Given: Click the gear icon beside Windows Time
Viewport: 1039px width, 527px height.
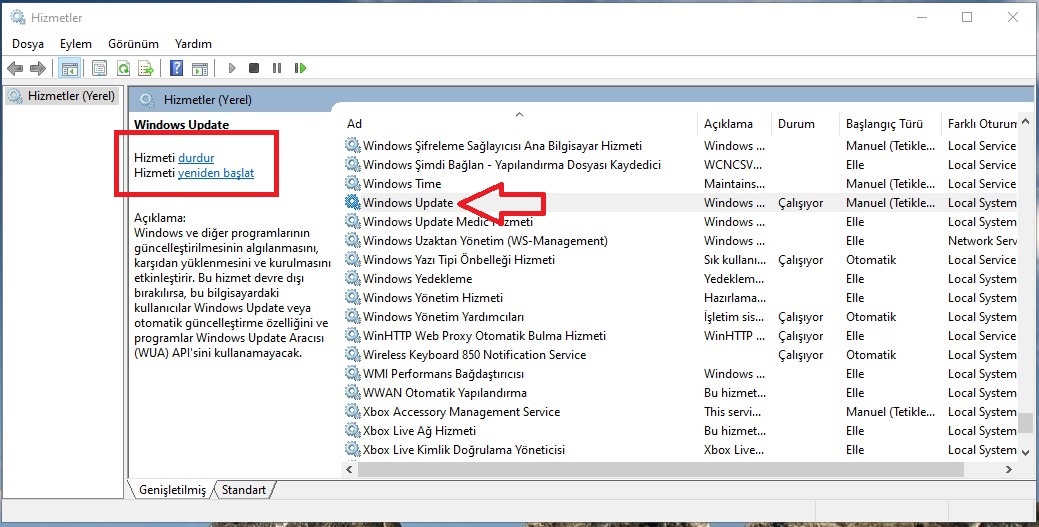Looking at the screenshot, I should [353, 184].
